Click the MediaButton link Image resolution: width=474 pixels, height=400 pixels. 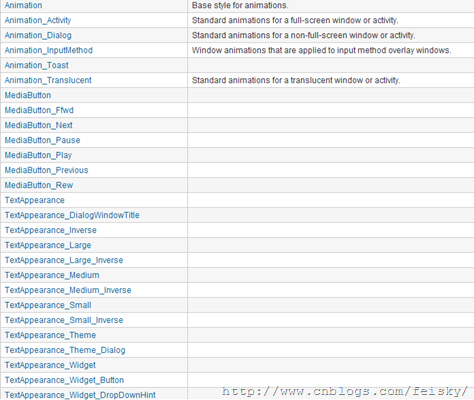pos(28,95)
